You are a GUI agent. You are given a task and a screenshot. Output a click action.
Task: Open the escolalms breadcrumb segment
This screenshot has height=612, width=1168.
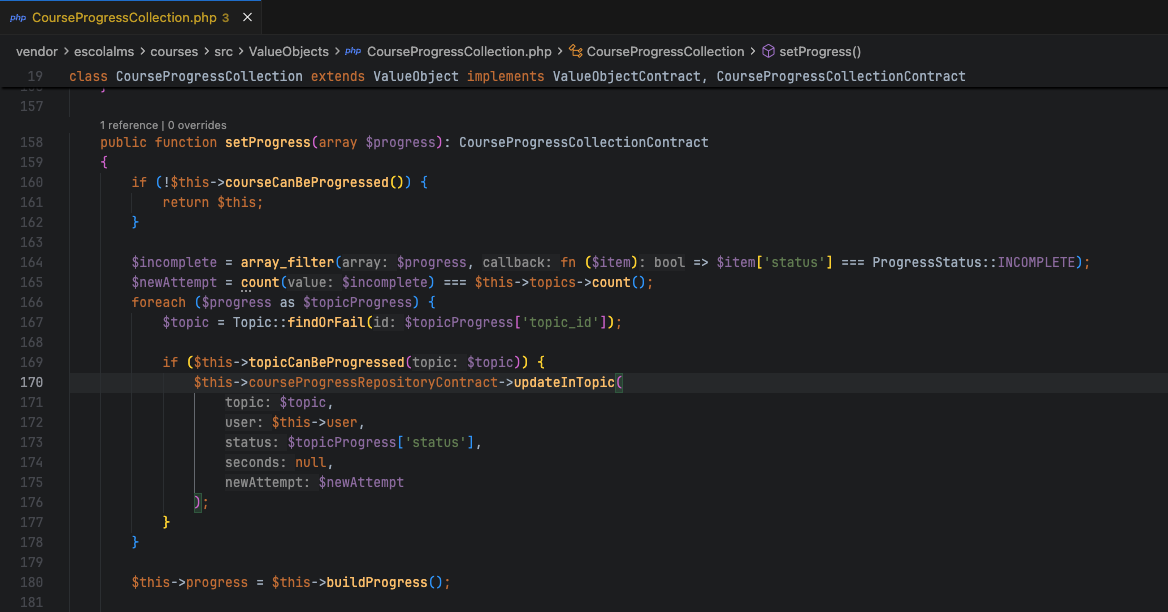pyautogui.click(x=106, y=51)
